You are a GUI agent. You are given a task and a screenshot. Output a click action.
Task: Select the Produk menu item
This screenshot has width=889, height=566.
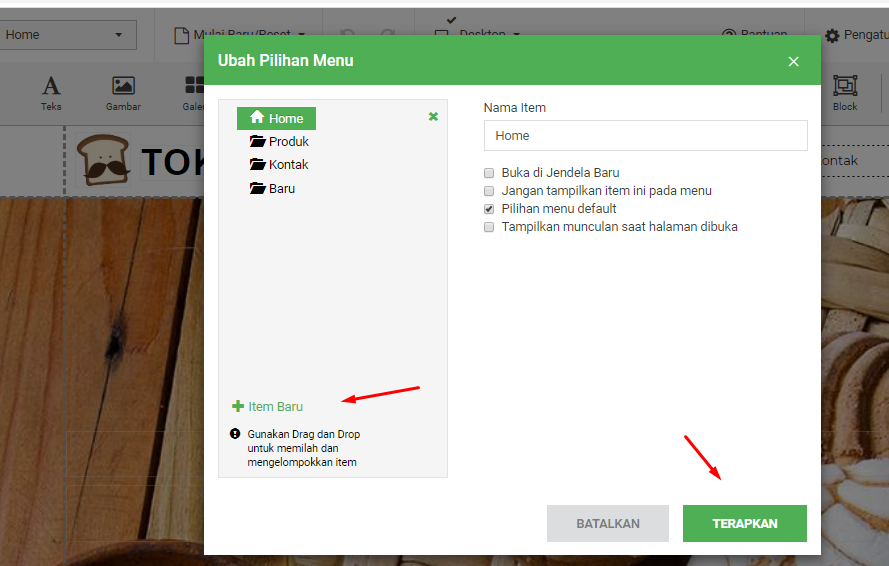tap(279, 141)
